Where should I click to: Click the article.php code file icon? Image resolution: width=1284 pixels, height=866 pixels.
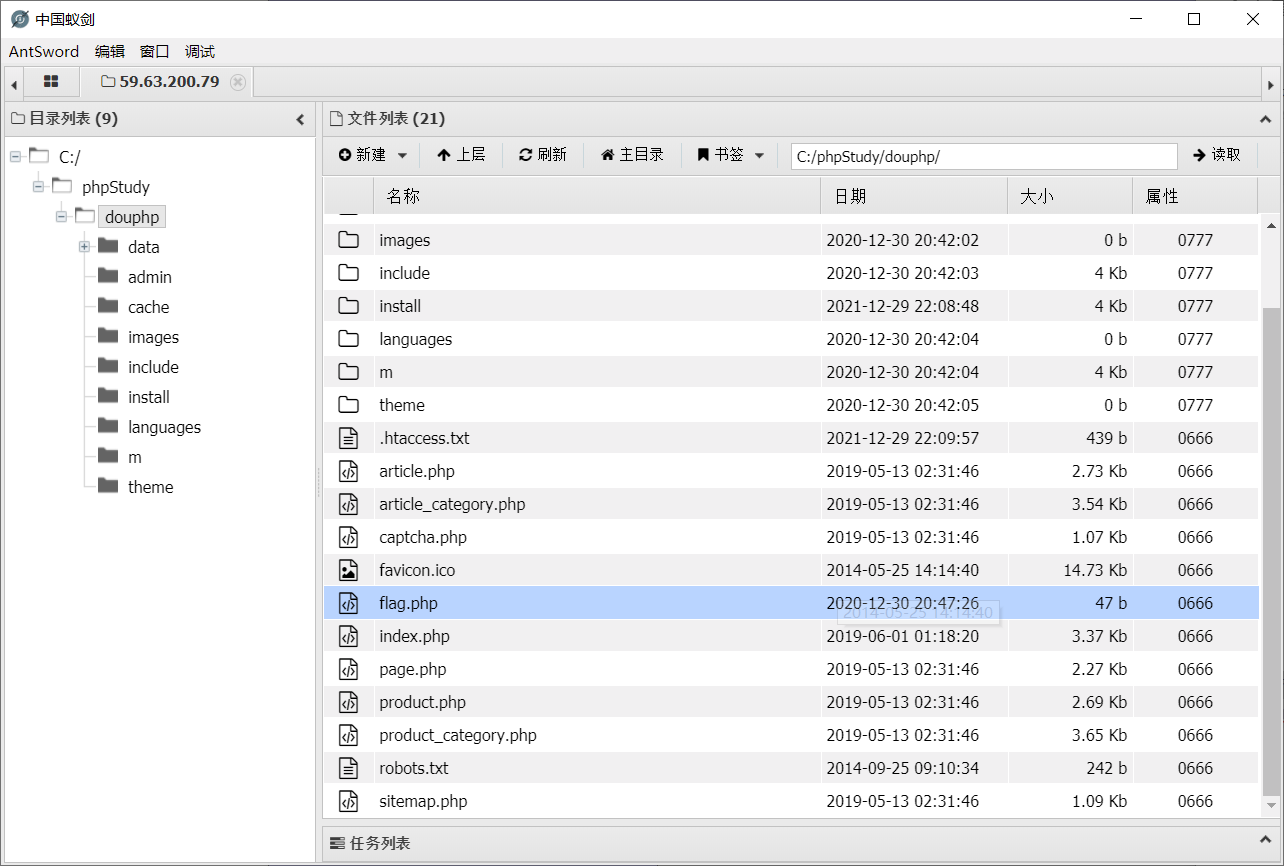[x=348, y=471]
